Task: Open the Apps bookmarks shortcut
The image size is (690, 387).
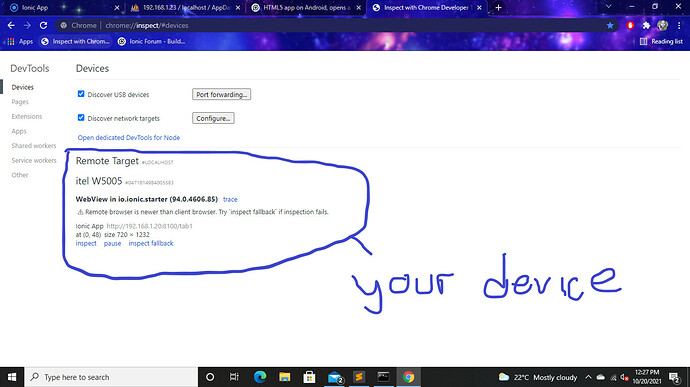Action: coord(20,41)
